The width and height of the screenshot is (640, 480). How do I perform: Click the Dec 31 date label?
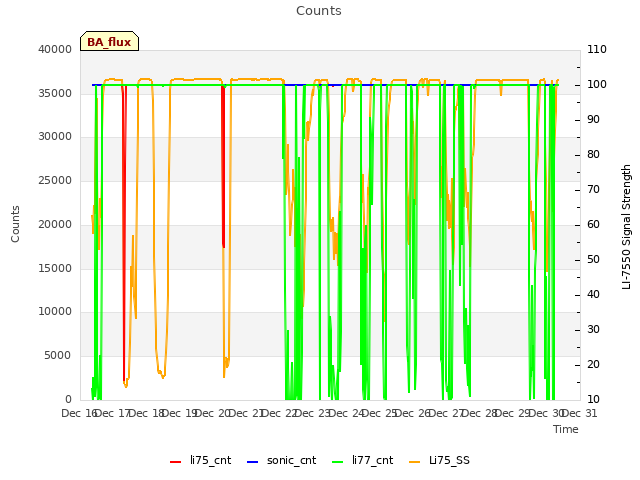[580, 413]
